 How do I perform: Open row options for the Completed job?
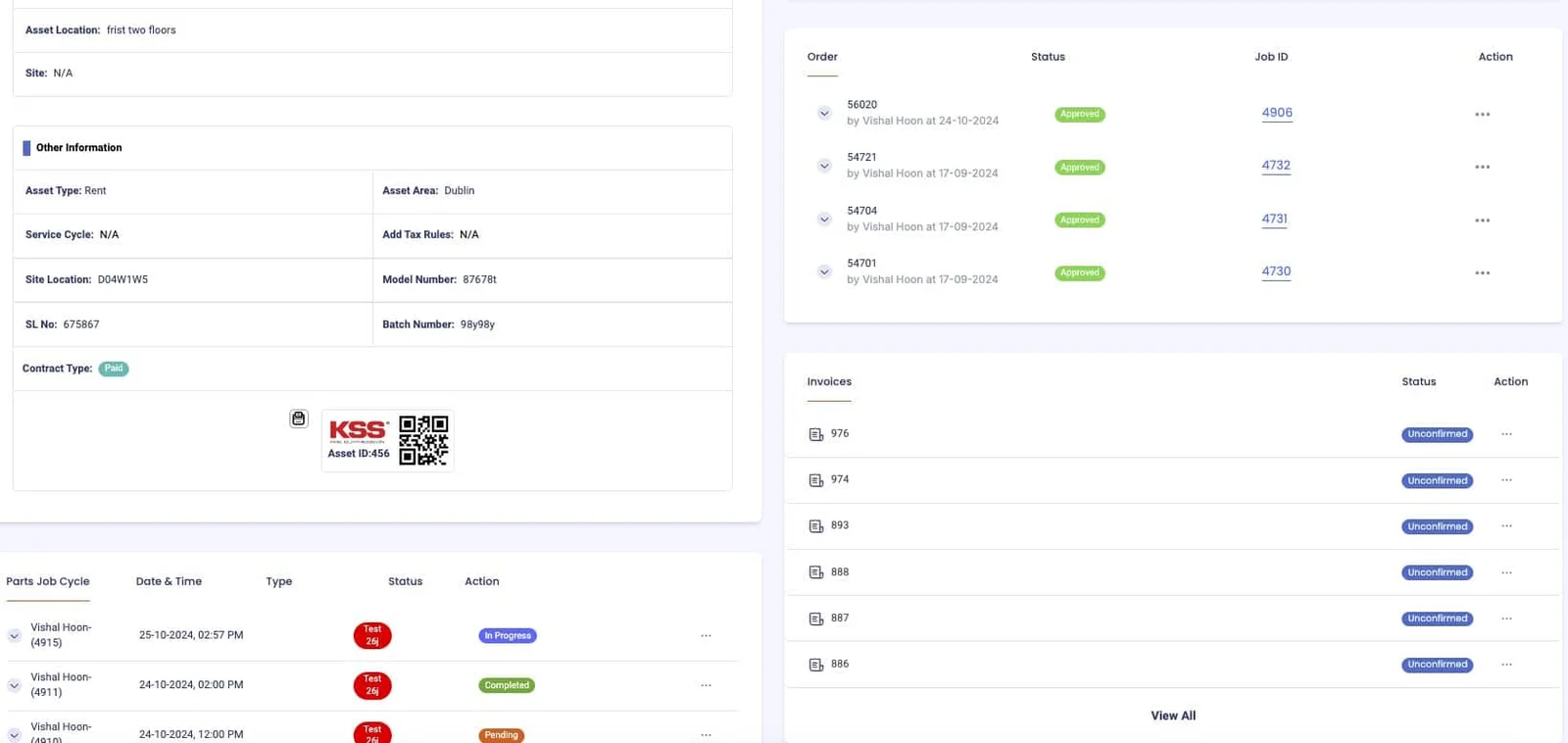(x=706, y=685)
